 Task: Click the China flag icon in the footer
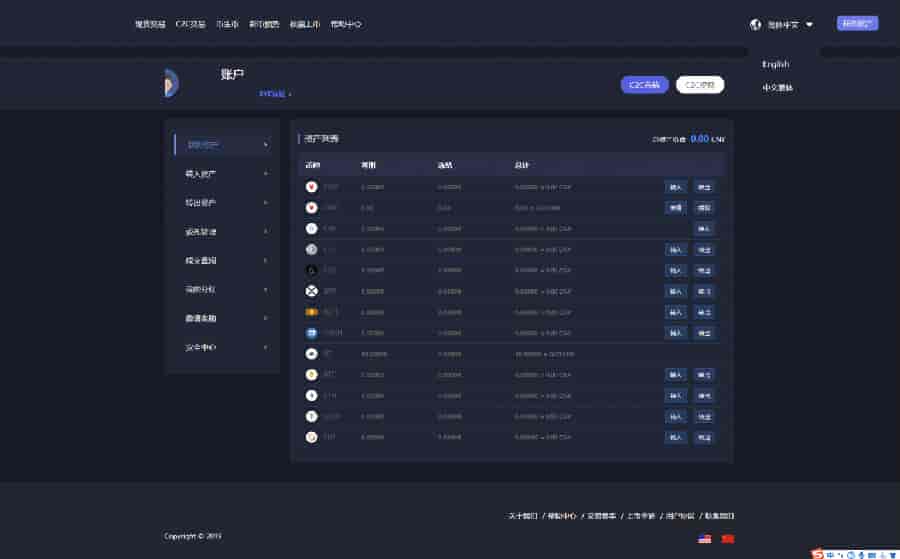click(727, 539)
